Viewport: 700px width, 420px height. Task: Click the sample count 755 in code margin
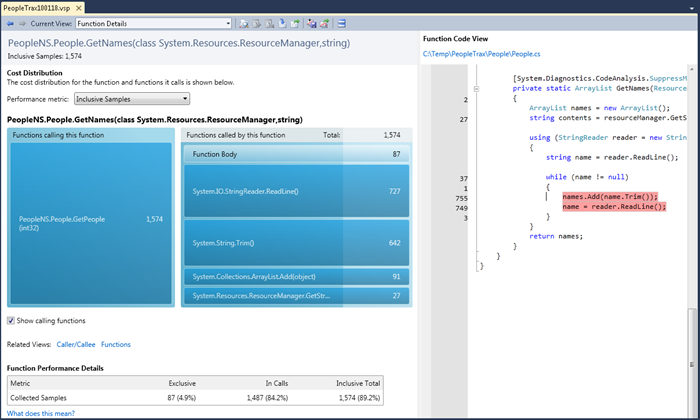(x=462, y=199)
